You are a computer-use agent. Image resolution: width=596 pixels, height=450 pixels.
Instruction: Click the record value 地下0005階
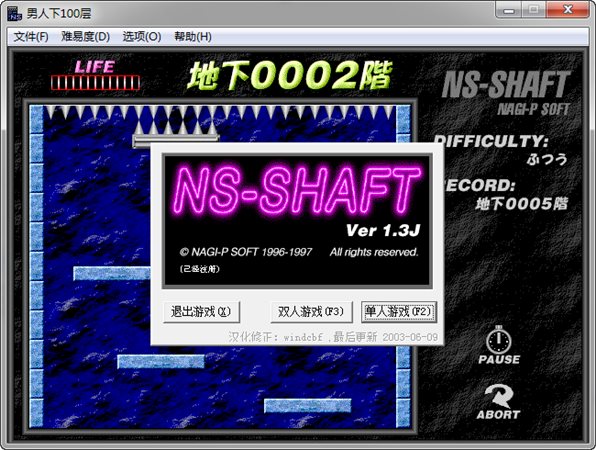521,204
